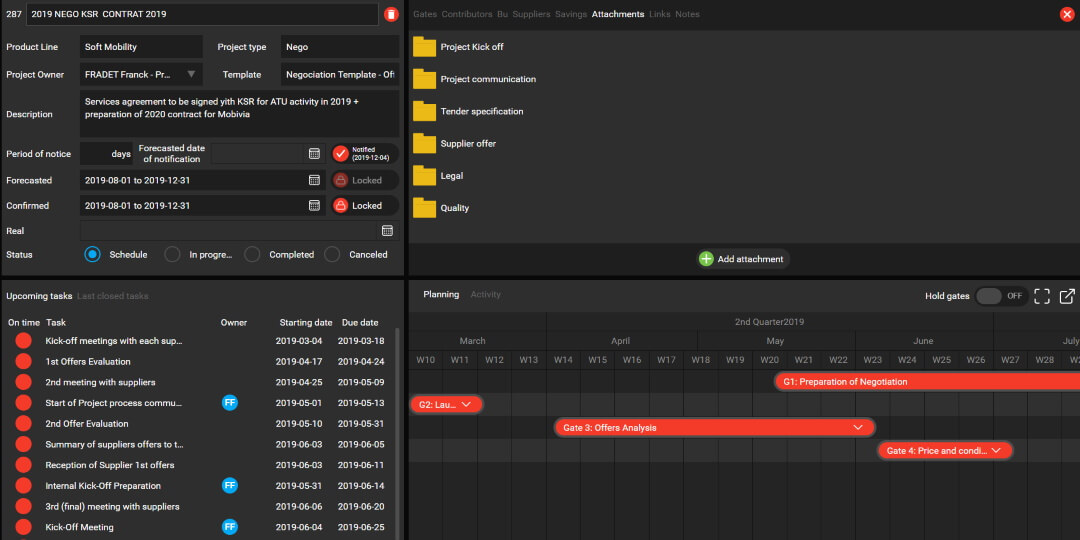Toggle the lock on Forecasted dates
1080x540 pixels.
point(340,180)
